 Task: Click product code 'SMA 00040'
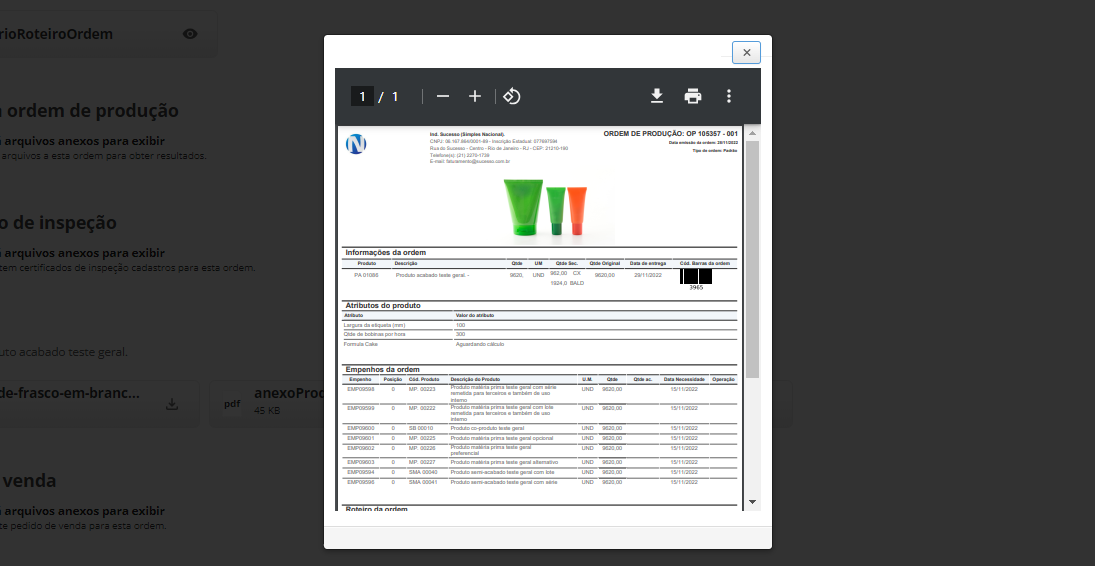[423, 472]
